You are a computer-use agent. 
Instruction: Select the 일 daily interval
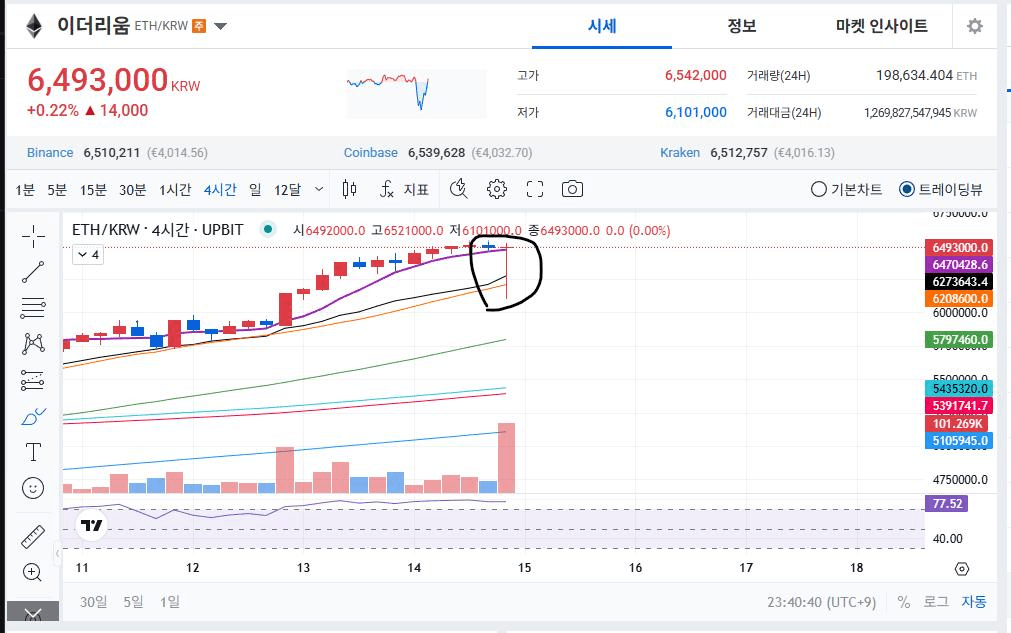[x=255, y=190]
